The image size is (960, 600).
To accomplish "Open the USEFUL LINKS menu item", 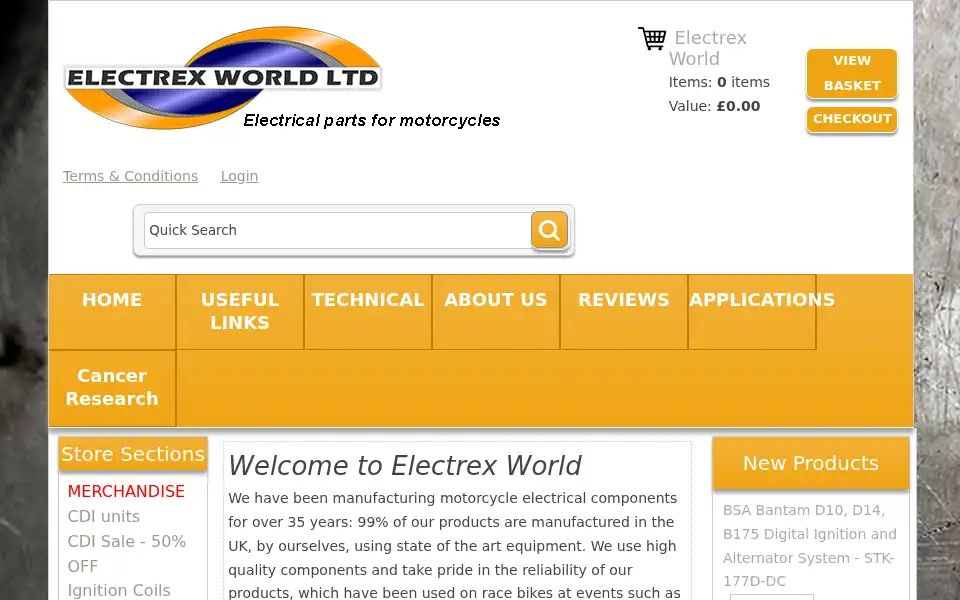I will tap(240, 312).
